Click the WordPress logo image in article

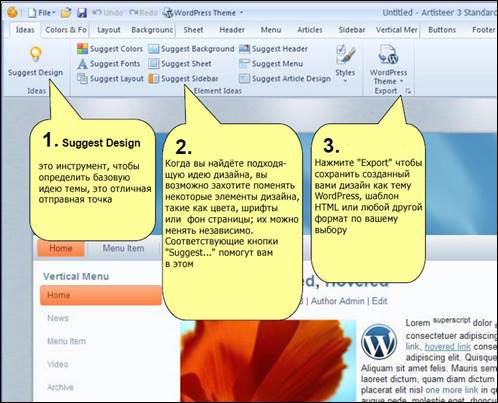click(379, 341)
